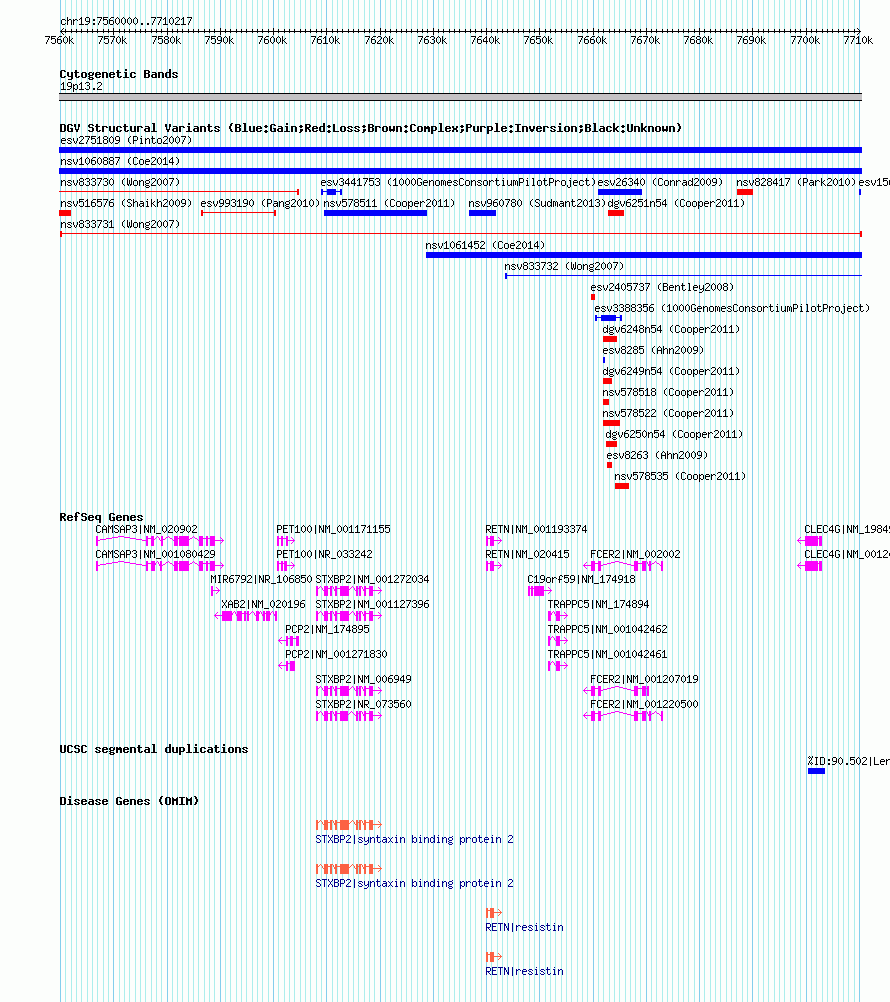
Task: Select dgv6248n54 (Cooper2011) label
Action: [671, 330]
